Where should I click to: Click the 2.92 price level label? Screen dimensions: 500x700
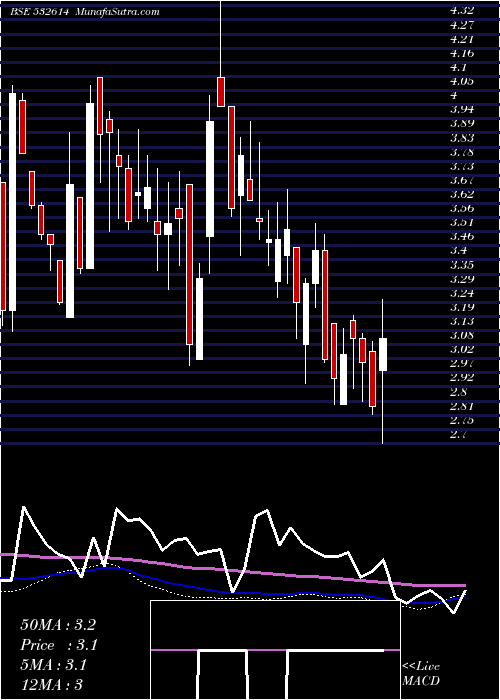point(462,378)
